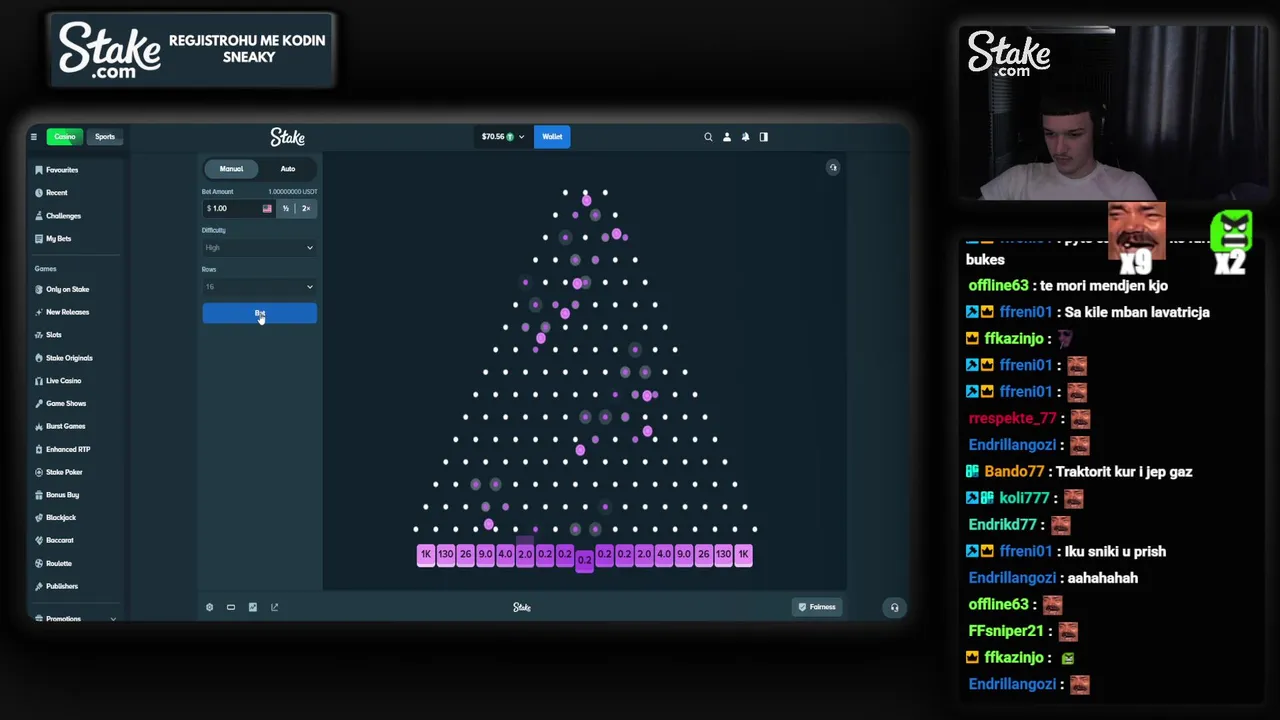
Task: Click the Challenges icon in sidebar
Action: tap(39, 216)
